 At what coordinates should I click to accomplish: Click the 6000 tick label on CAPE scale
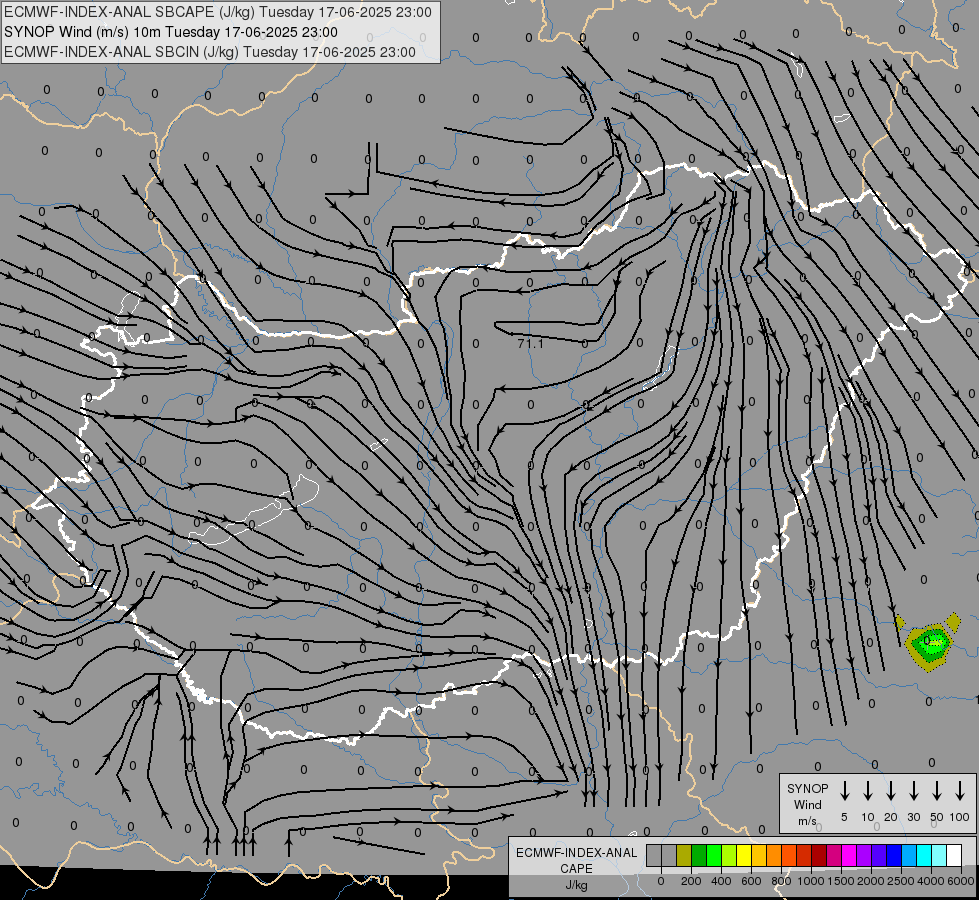(961, 881)
